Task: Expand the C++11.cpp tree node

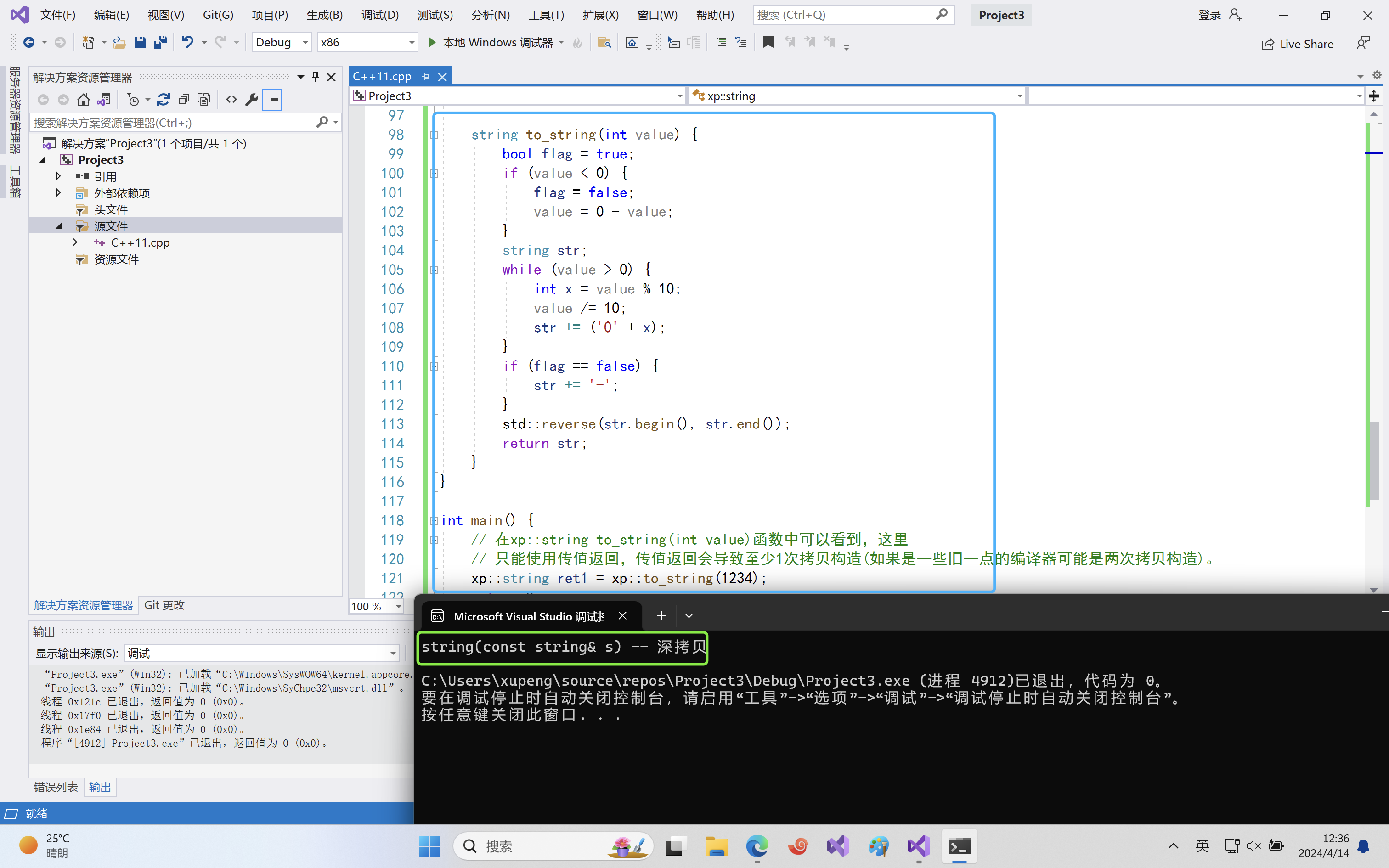Action: pyautogui.click(x=74, y=242)
